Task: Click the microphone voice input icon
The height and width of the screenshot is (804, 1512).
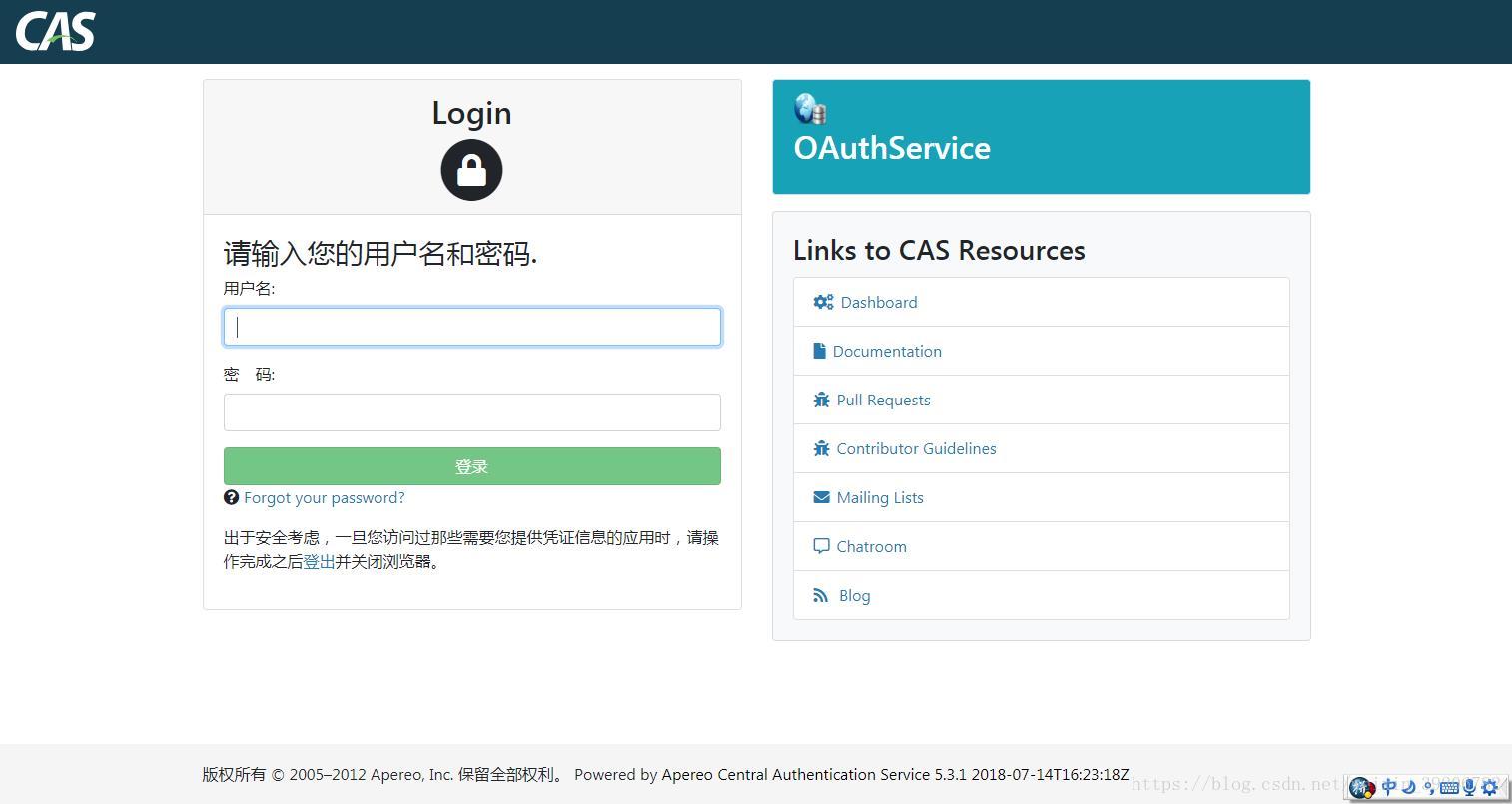Action: point(1470,788)
